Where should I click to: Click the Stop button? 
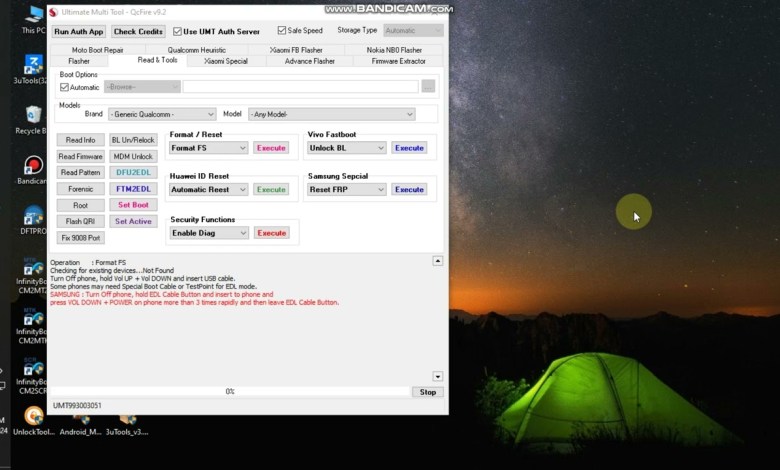(428, 392)
